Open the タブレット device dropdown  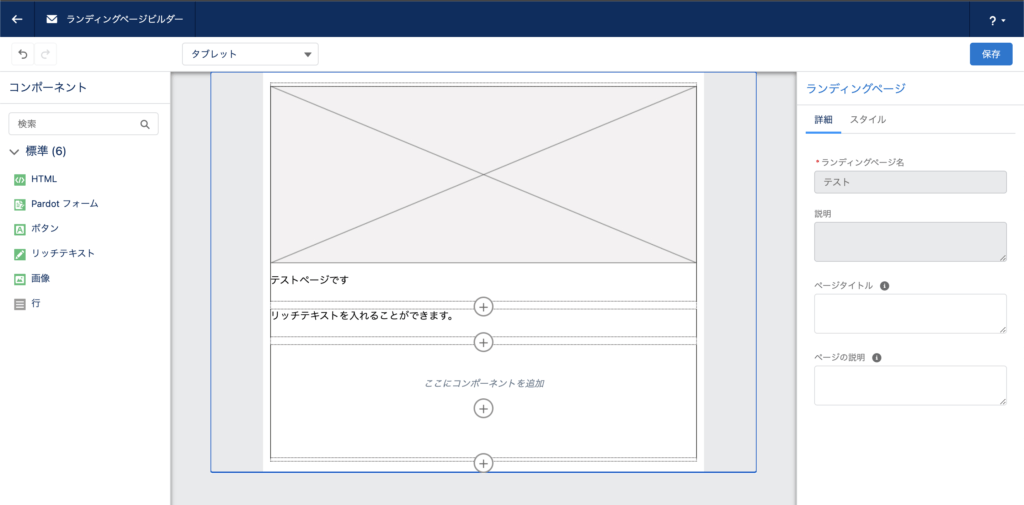pos(250,54)
